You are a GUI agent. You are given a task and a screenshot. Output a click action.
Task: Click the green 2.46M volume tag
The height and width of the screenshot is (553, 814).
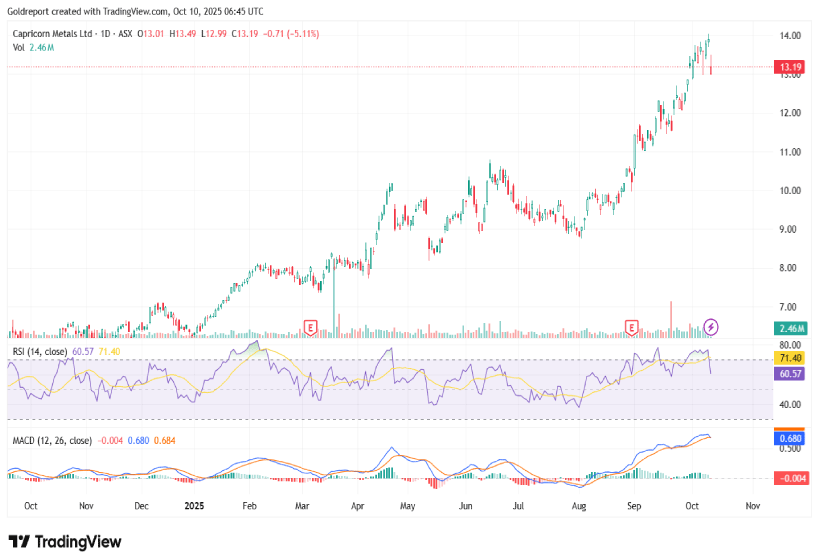(790, 328)
